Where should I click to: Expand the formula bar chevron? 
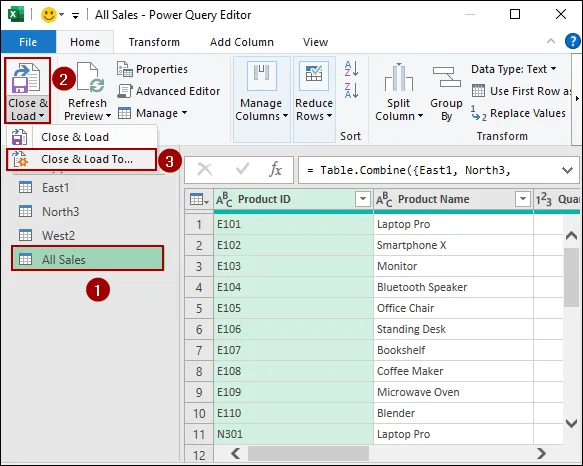pos(567,170)
